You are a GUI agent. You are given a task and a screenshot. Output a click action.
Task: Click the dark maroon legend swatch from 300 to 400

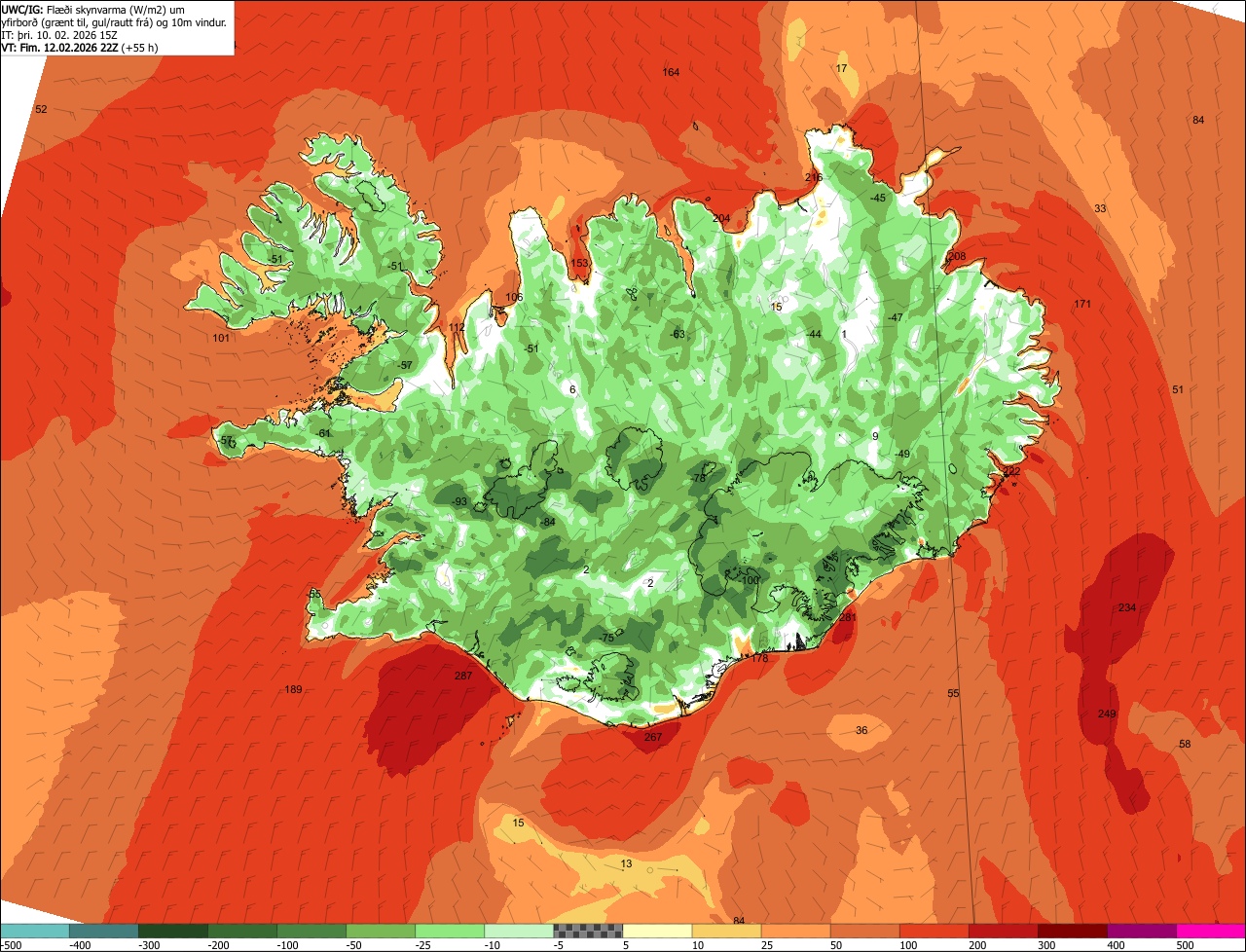1073,931
